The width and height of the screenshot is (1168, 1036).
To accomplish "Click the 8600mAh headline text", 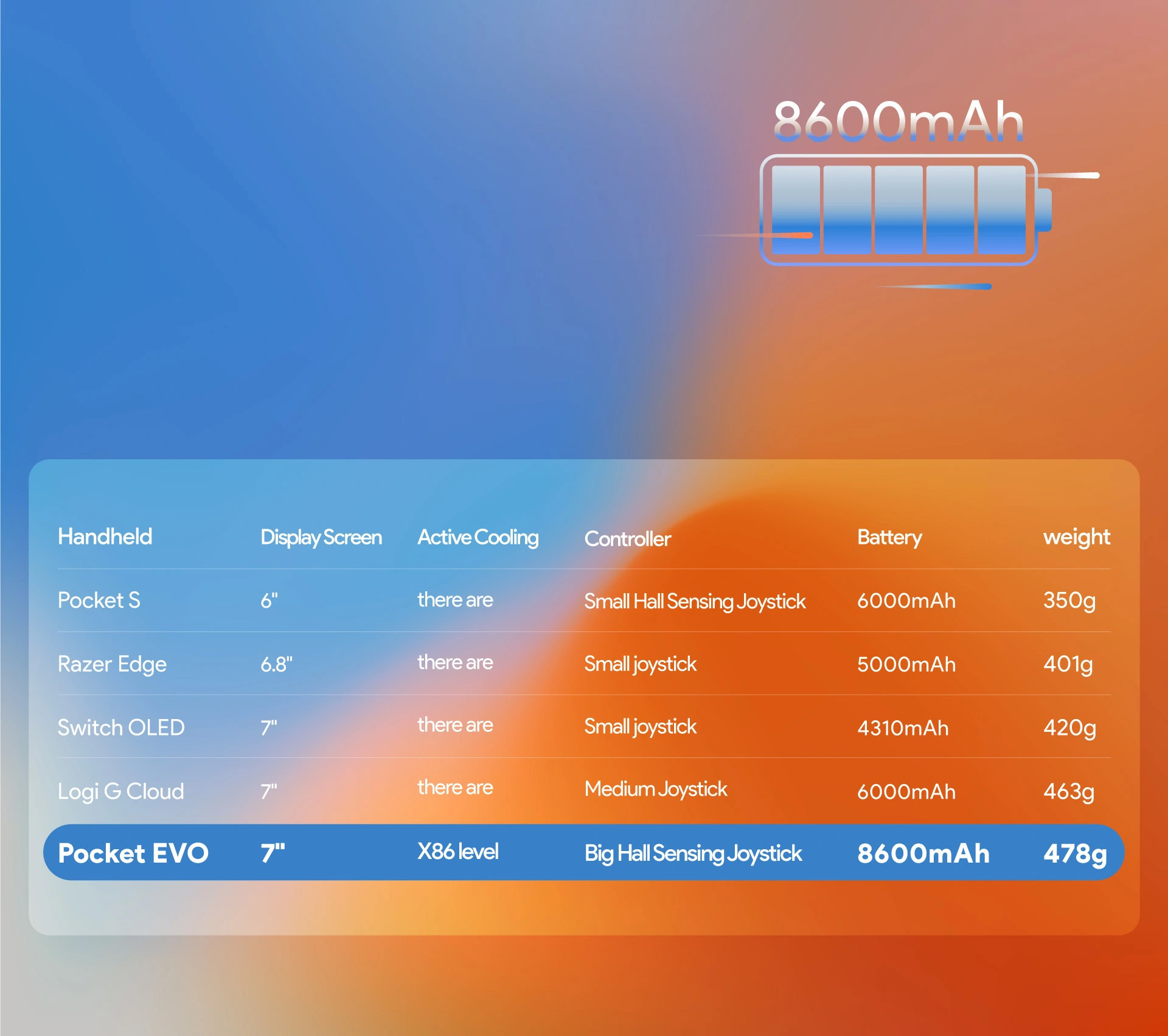I will pyautogui.click(x=899, y=121).
